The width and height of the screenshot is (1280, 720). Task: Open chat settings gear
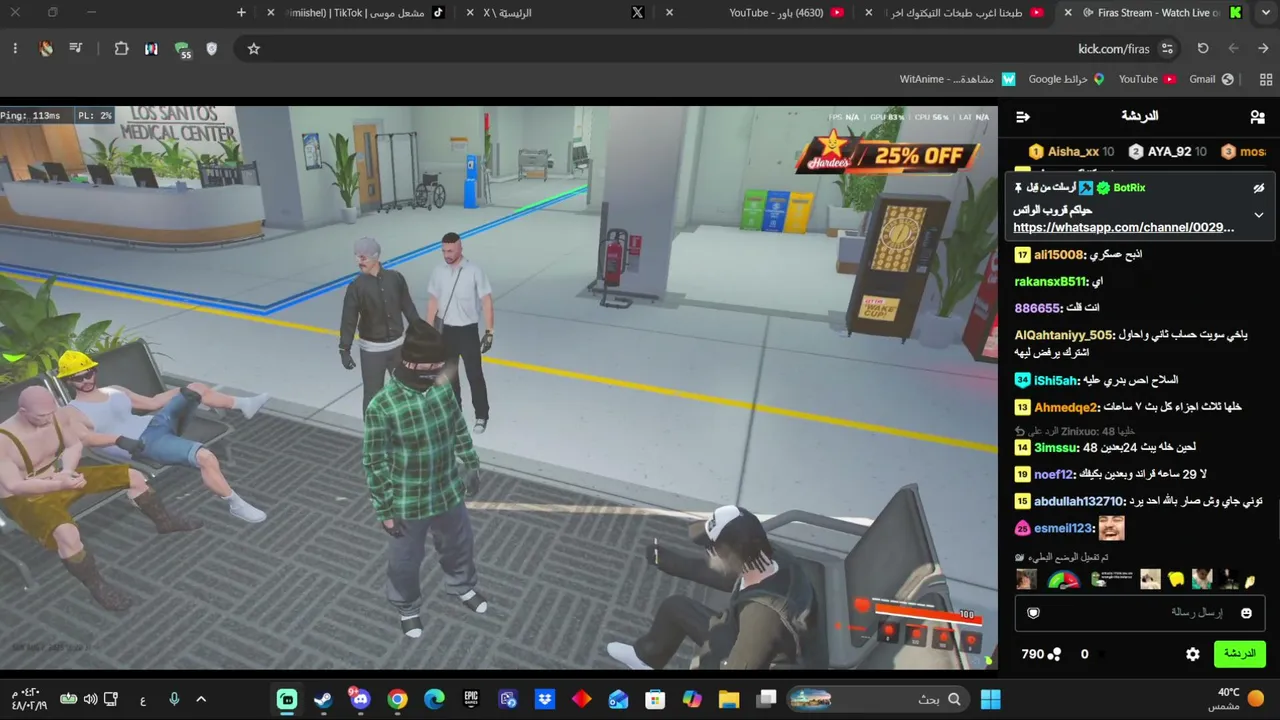1193,654
